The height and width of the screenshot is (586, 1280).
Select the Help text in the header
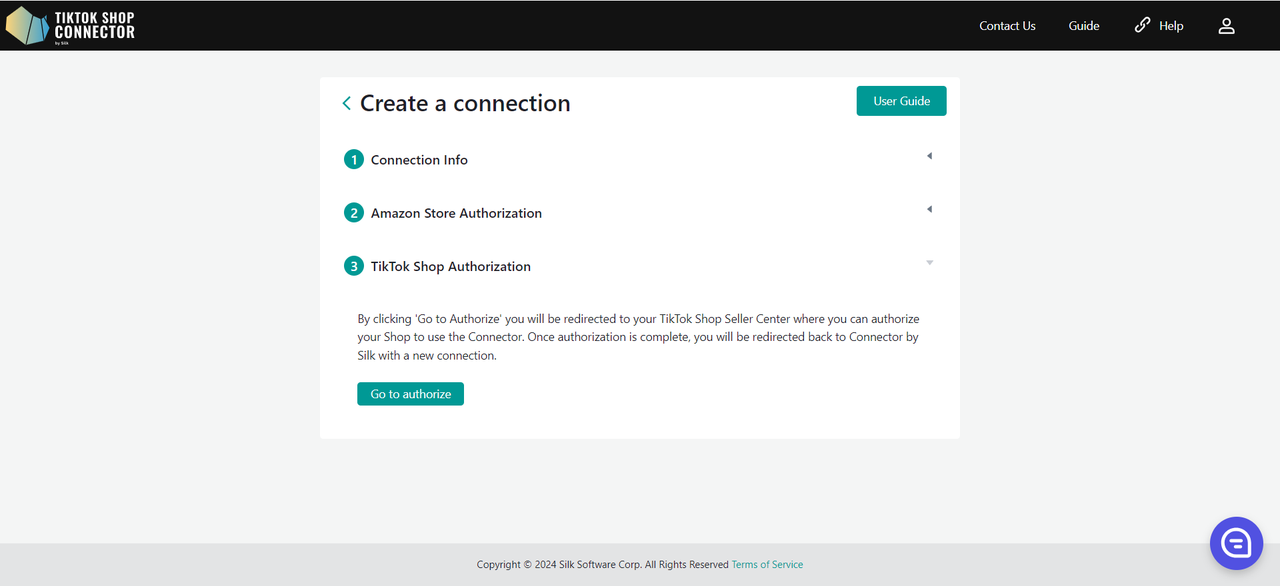point(1171,26)
